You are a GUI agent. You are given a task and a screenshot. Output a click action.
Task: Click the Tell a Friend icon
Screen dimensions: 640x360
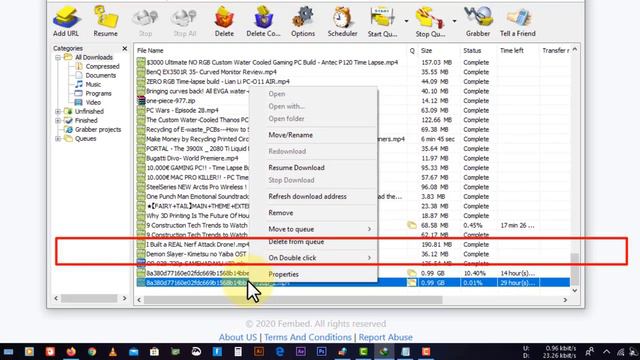518,22
